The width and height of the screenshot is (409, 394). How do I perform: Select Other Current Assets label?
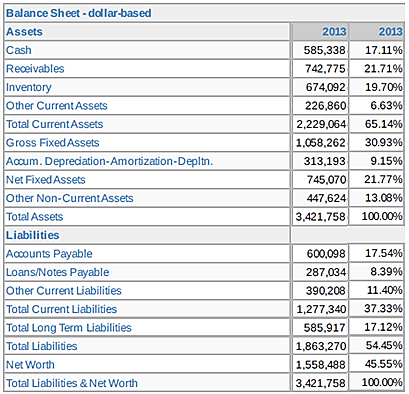click(57, 106)
